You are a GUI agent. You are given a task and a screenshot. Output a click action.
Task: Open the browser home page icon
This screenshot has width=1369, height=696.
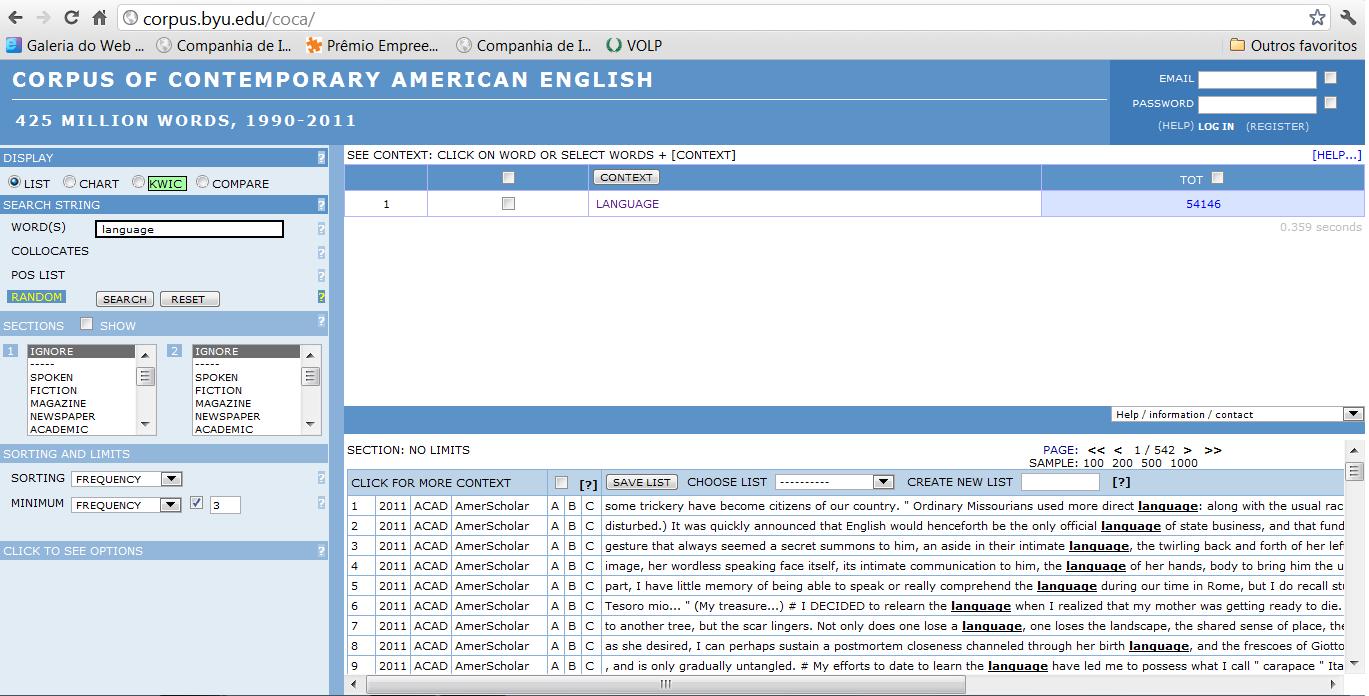99,18
